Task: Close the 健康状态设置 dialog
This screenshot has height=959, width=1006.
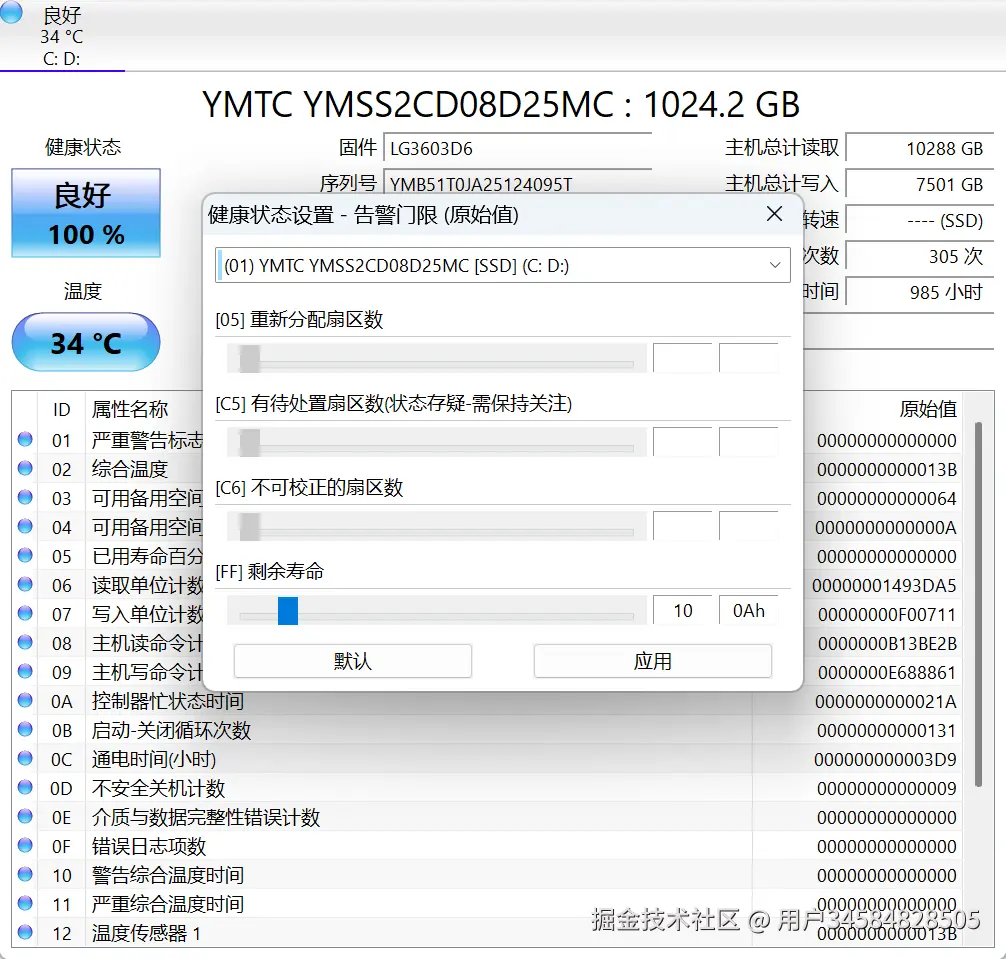Action: pos(774,214)
